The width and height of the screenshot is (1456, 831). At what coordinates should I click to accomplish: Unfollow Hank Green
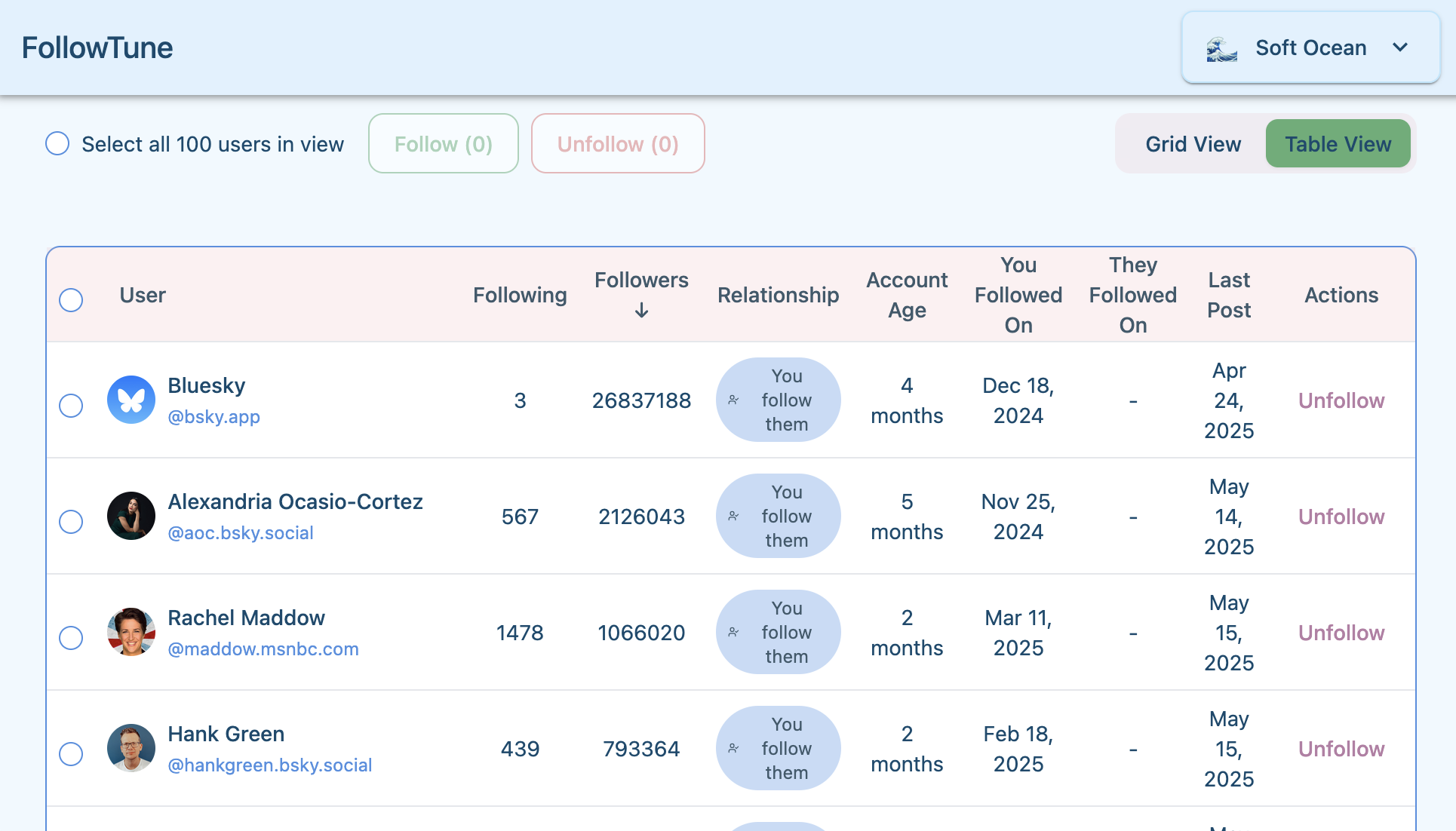pyautogui.click(x=1341, y=749)
